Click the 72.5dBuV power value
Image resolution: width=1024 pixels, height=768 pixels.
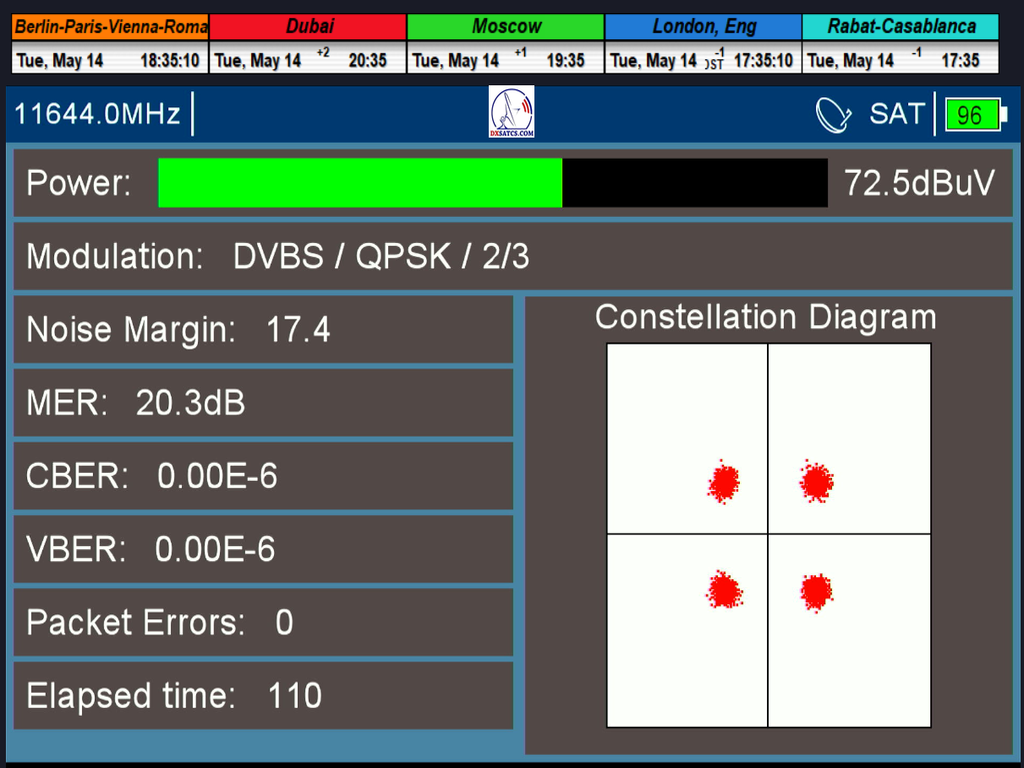click(919, 183)
